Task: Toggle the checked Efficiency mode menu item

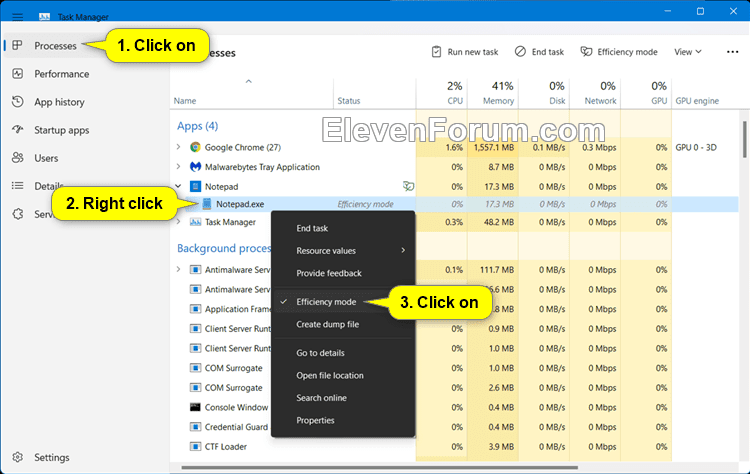Action: point(343,302)
